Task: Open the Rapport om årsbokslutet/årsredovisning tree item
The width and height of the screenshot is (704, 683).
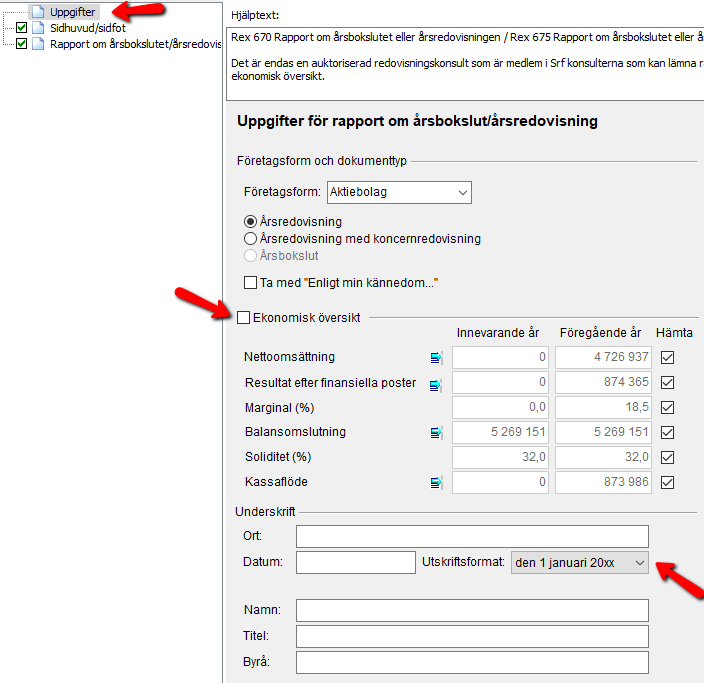Action: tap(136, 44)
